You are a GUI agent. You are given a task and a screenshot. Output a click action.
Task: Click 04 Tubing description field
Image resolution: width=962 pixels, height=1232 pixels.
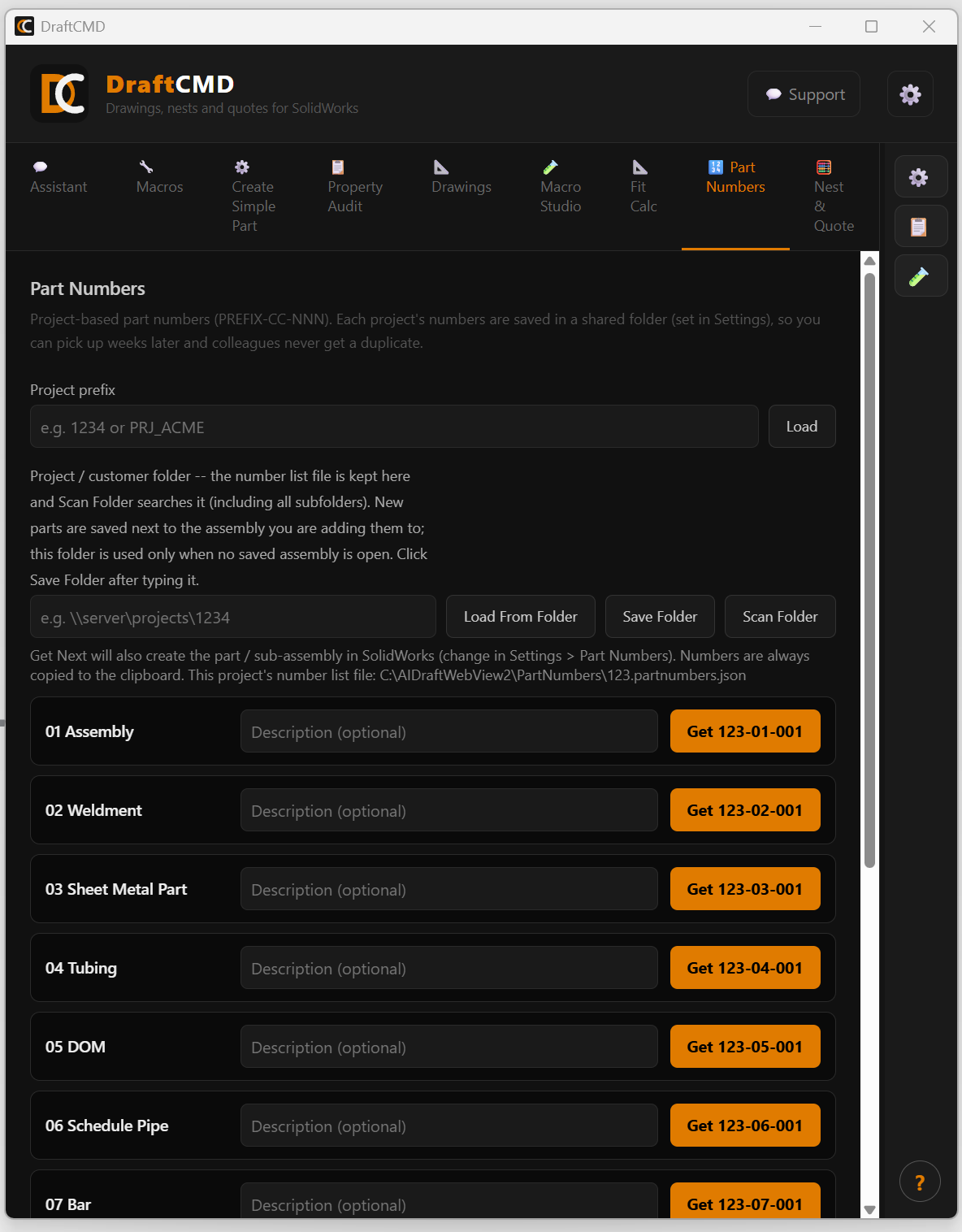pos(449,968)
